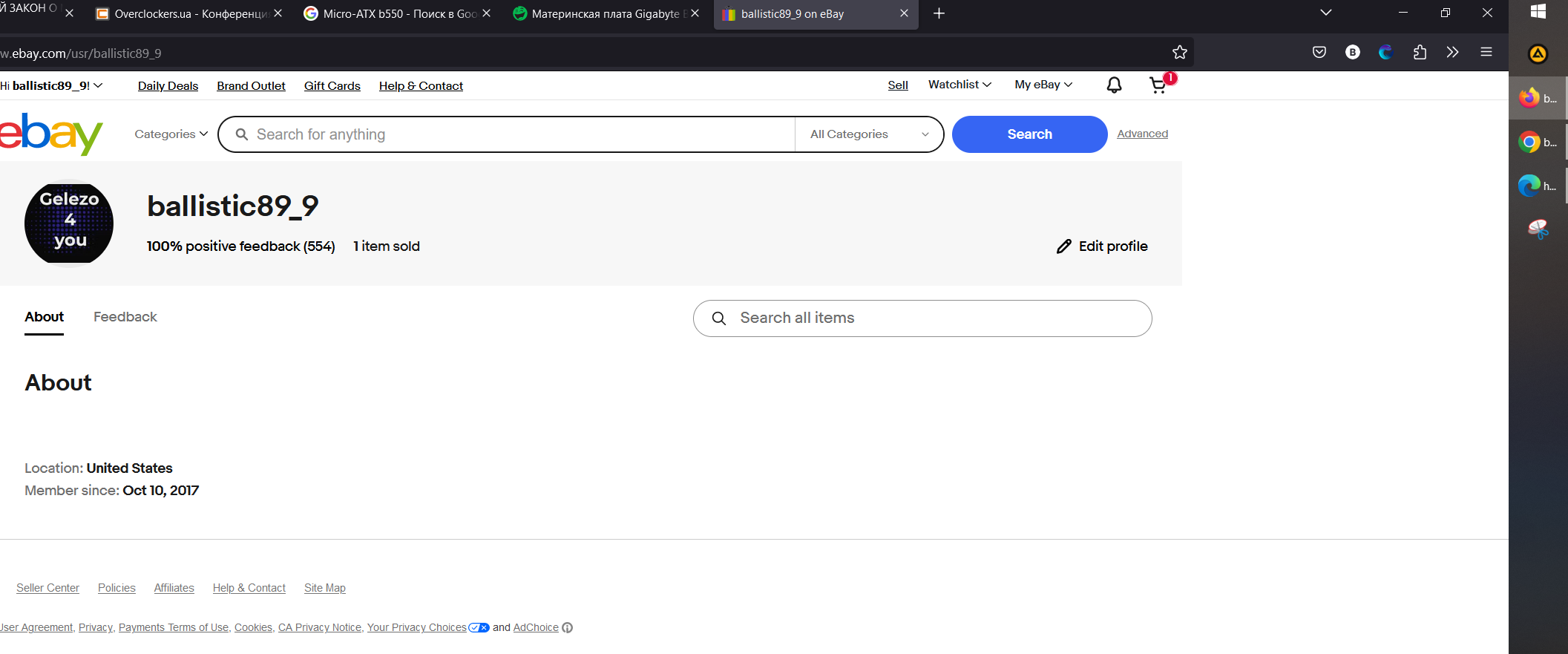This screenshot has height=654, width=1568.
Task: Open the white B extension icon
Action: (1353, 52)
